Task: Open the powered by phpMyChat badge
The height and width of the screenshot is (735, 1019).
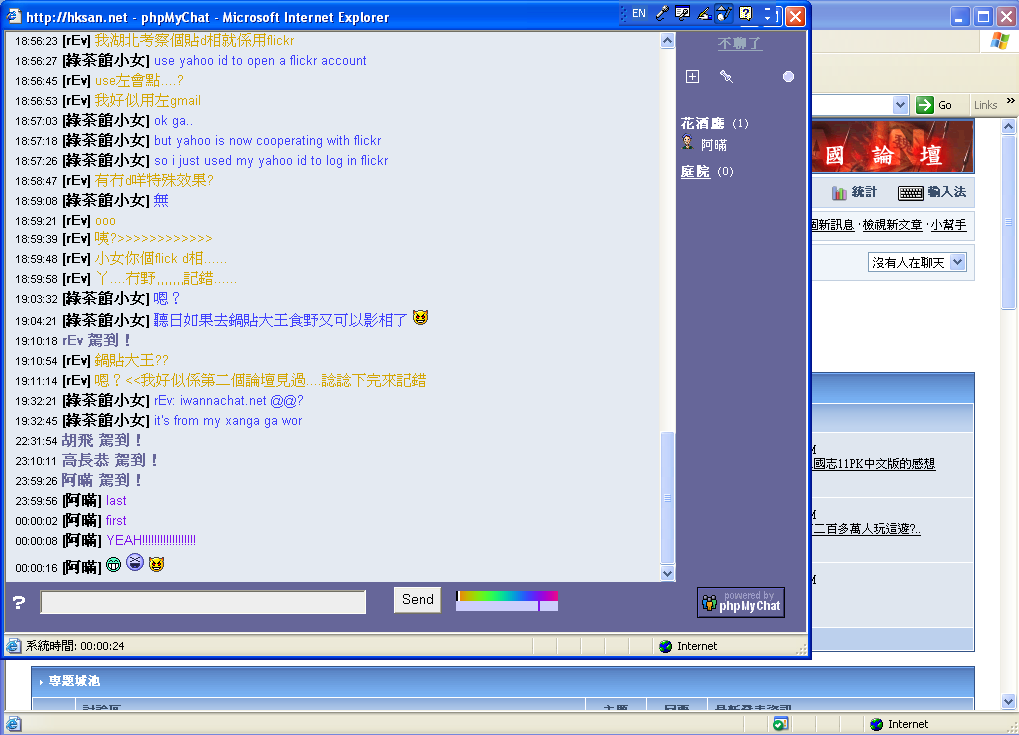Action: pos(741,602)
